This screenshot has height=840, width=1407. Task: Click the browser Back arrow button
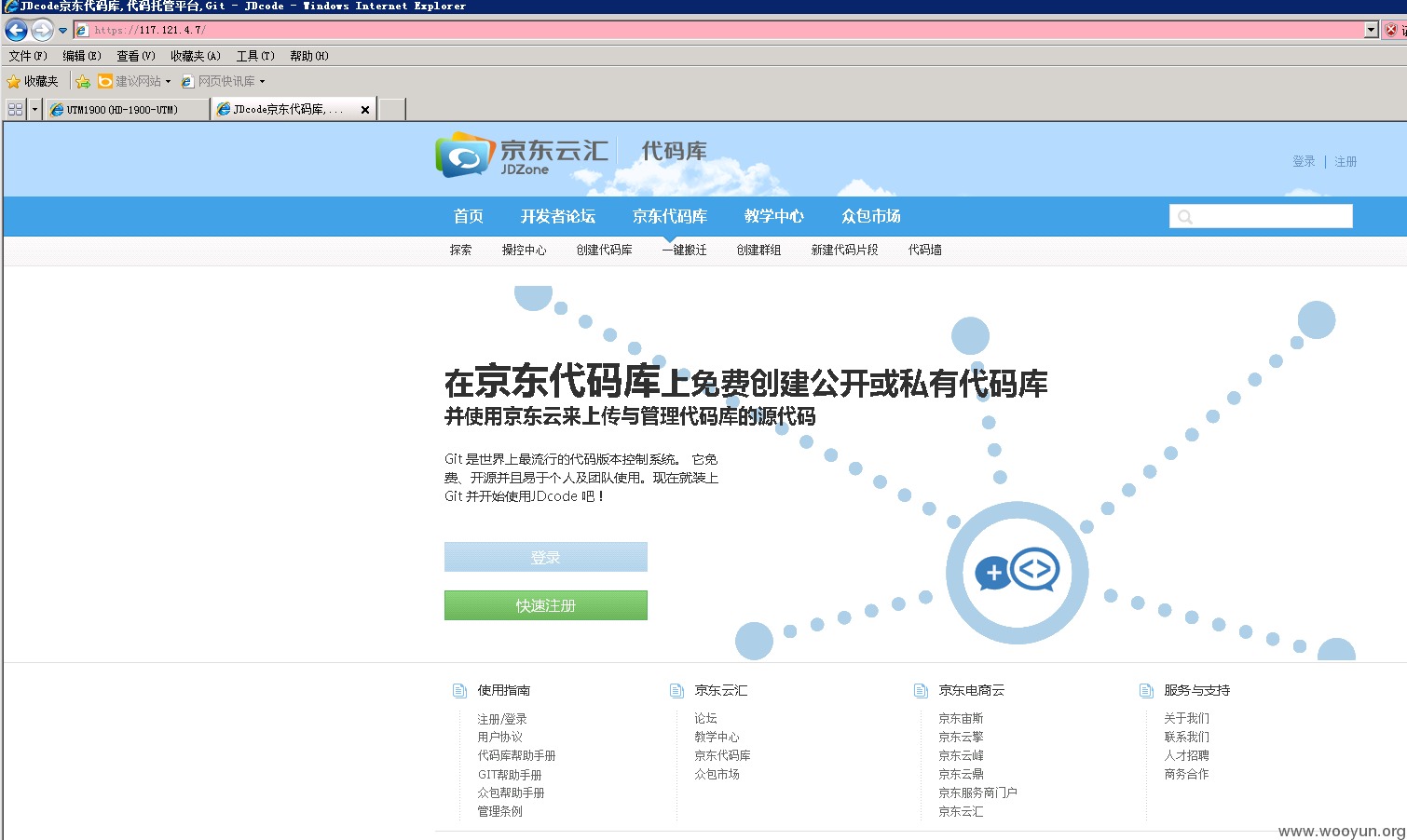(16, 30)
